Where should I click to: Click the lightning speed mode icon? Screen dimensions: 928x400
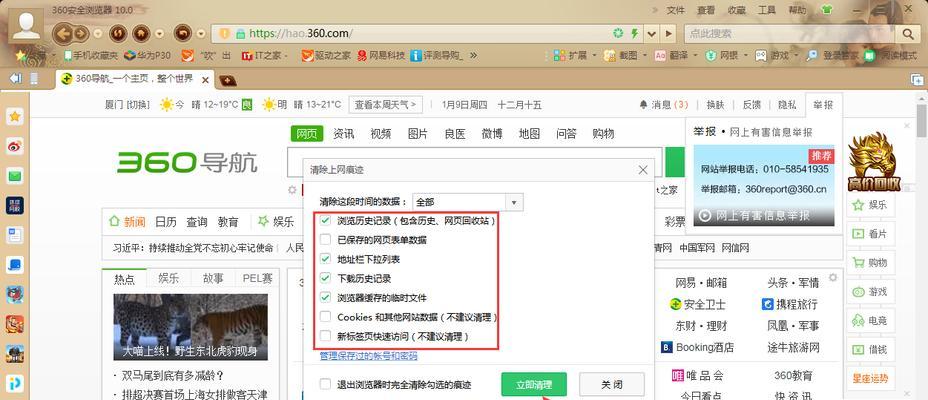635,33
